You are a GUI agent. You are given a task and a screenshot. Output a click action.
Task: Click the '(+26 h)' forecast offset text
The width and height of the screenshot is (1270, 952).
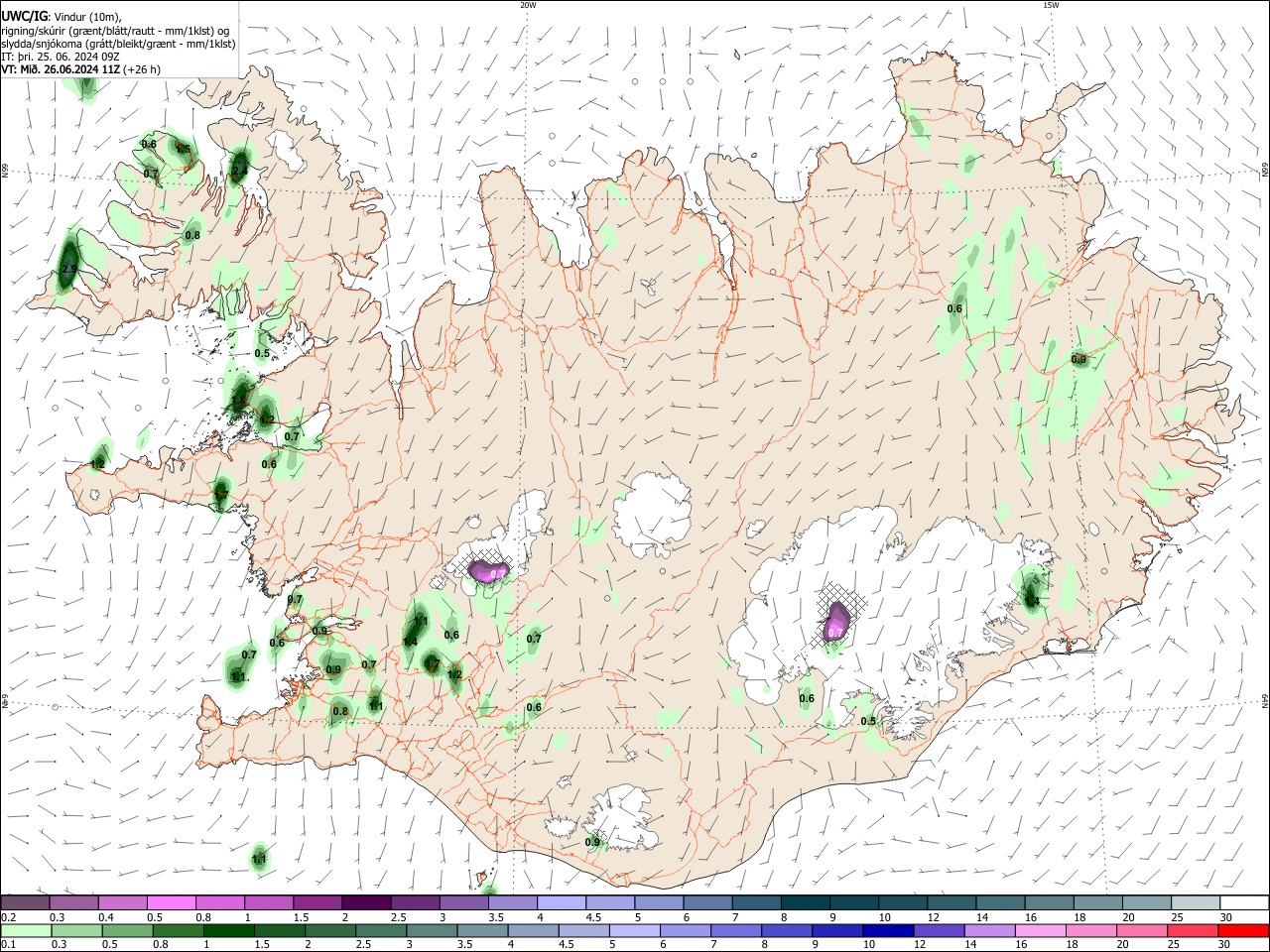pos(142,69)
